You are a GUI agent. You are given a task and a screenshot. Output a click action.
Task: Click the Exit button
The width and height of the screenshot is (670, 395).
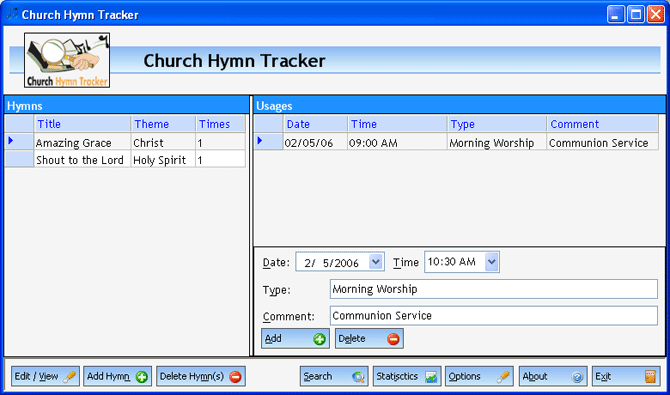pos(626,376)
